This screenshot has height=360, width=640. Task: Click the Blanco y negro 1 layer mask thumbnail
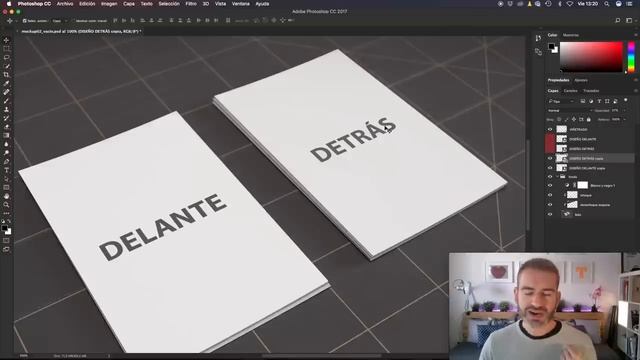(x=582, y=185)
